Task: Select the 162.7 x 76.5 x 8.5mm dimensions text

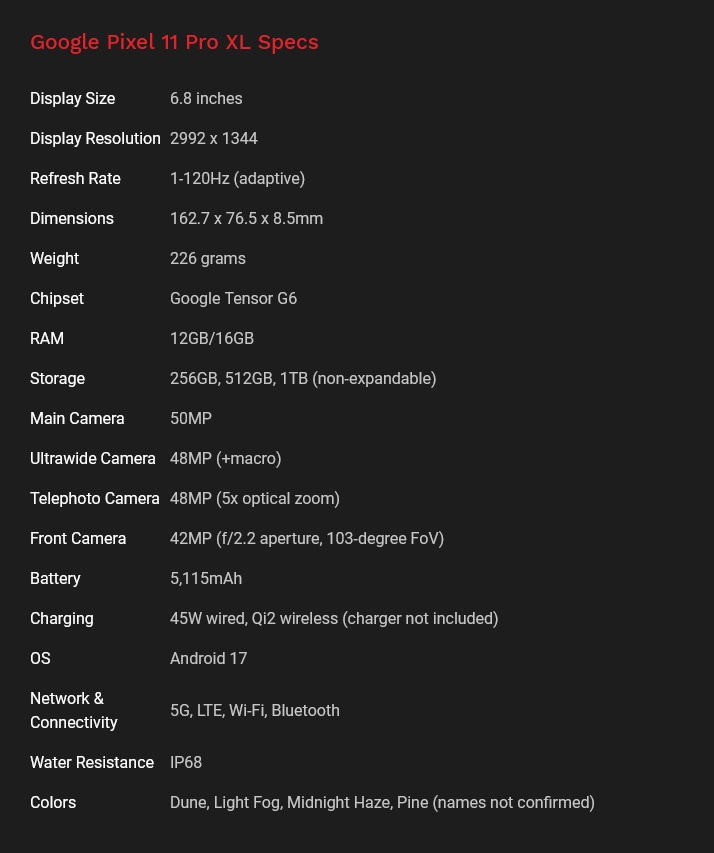Action: (x=247, y=219)
